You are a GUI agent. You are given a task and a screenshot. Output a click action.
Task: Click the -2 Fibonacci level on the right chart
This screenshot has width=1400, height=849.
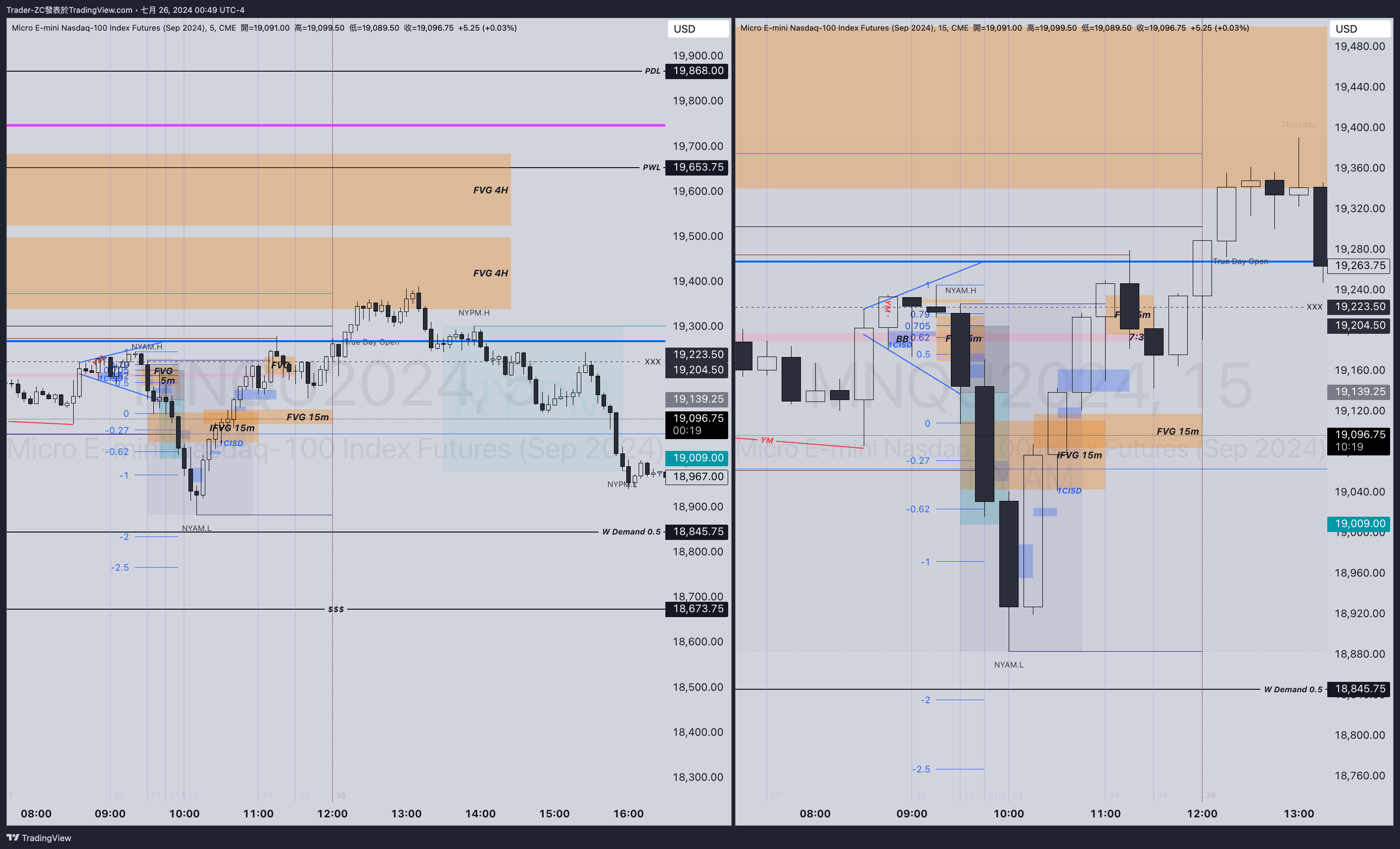(x=926, y=700)
